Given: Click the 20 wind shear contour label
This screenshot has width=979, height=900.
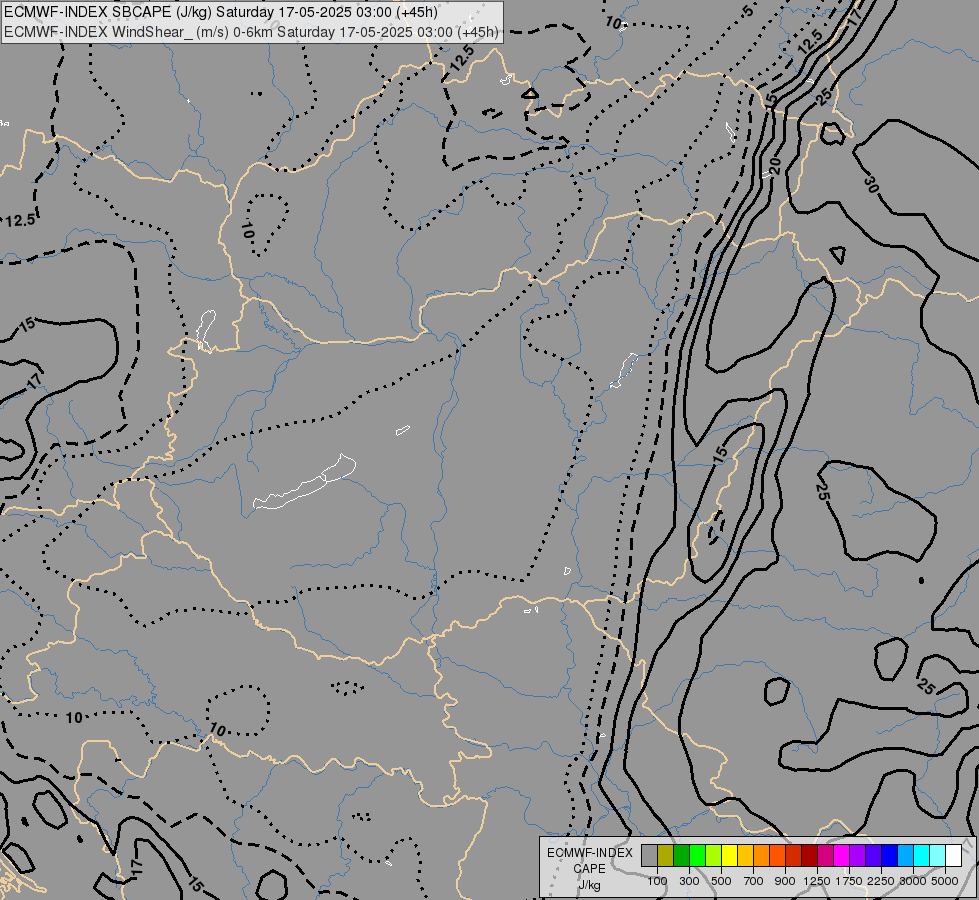Looking at the screenshot, I should click(775, 166).
